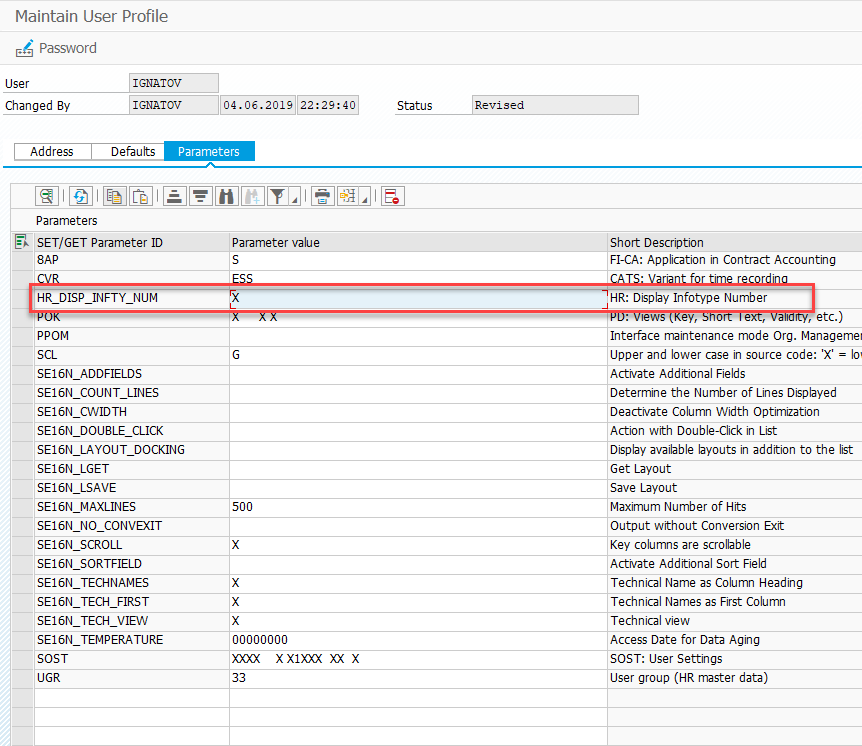Sort parameters in ascending order

(174, 196)
